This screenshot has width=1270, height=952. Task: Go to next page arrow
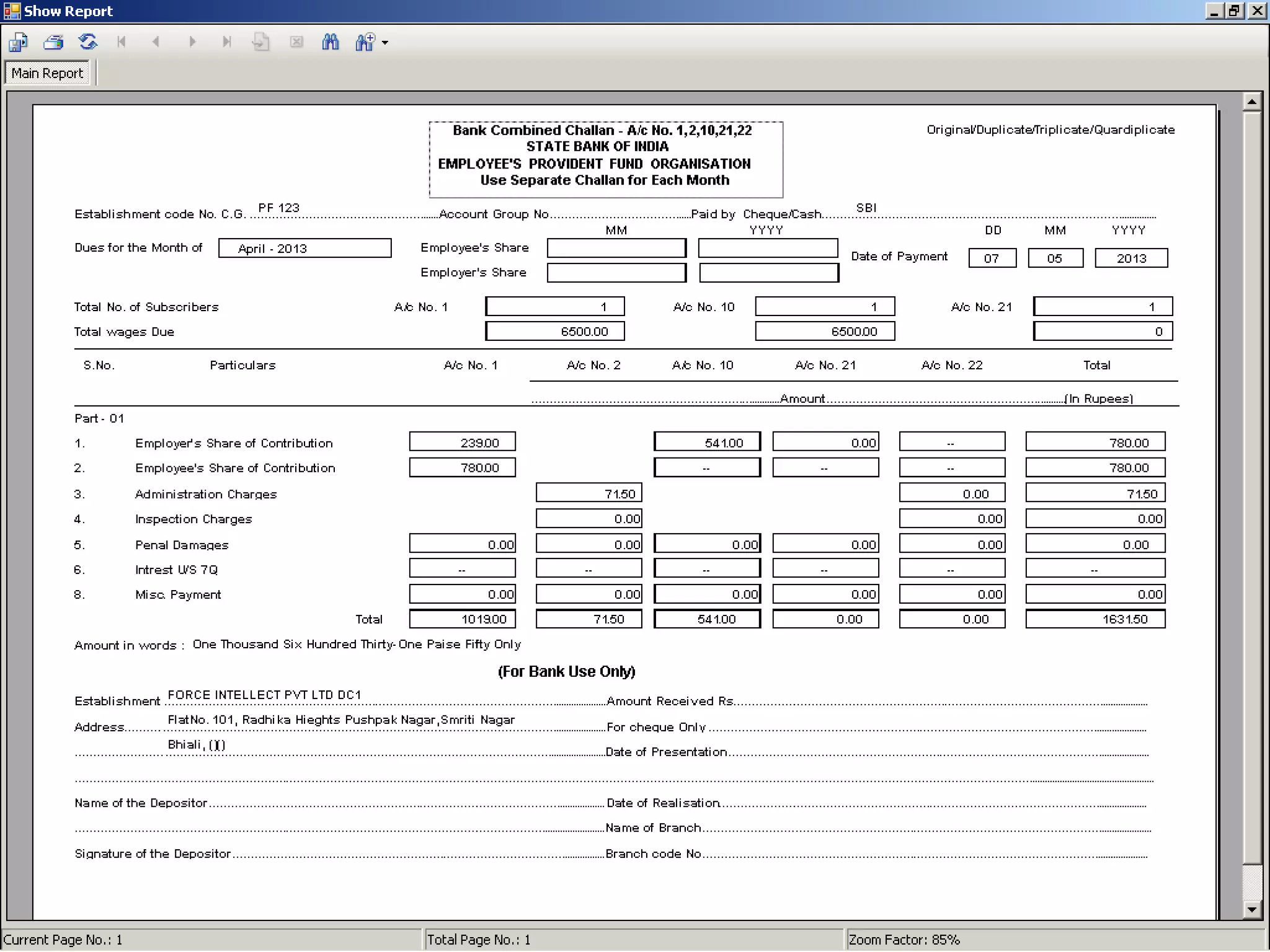(x=192, y=42)
